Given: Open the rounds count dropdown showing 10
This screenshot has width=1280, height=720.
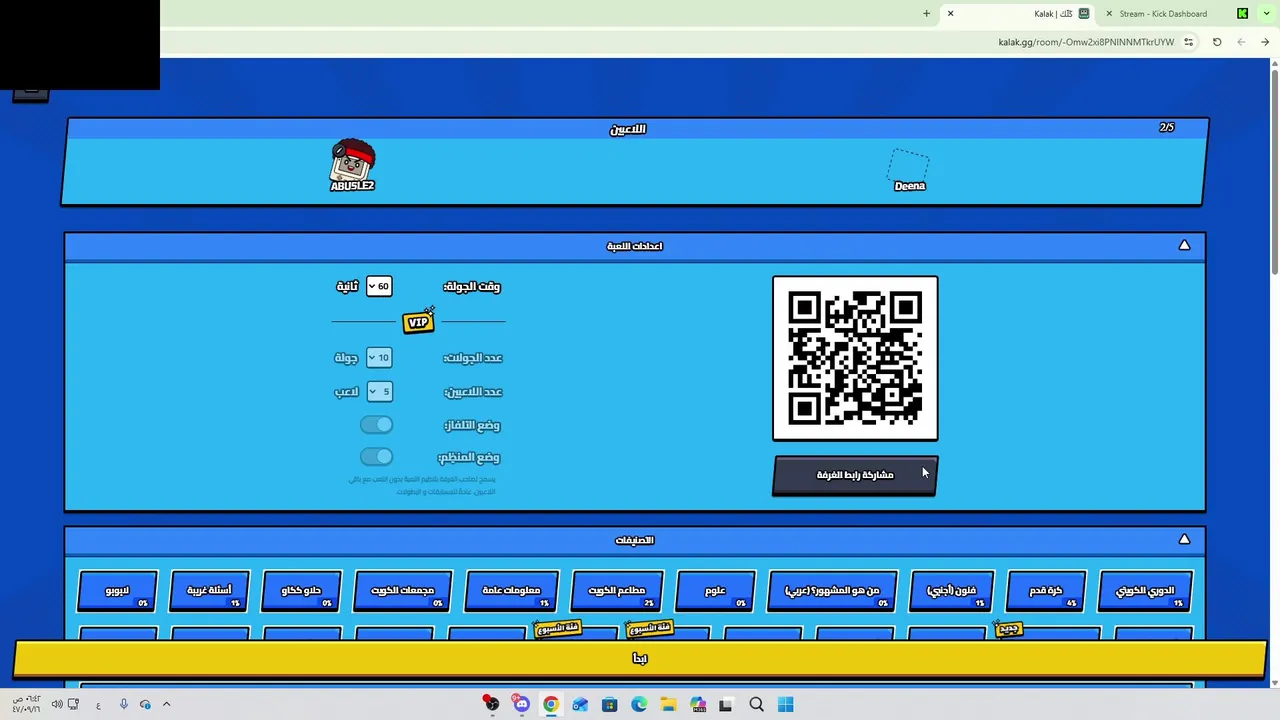Looking at the screenshot, I should [x=379, y=357].
